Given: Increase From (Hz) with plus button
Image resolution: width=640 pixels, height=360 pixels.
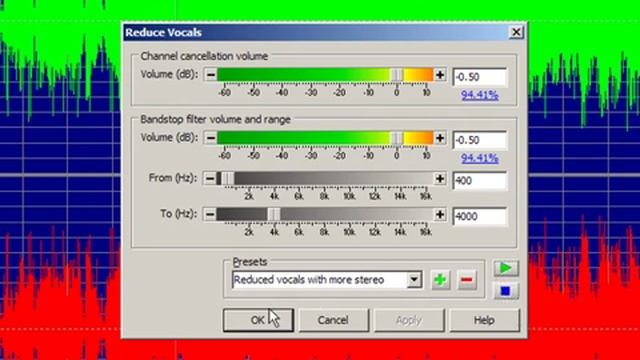Looking at the screenshot, I should pos(440,179).
